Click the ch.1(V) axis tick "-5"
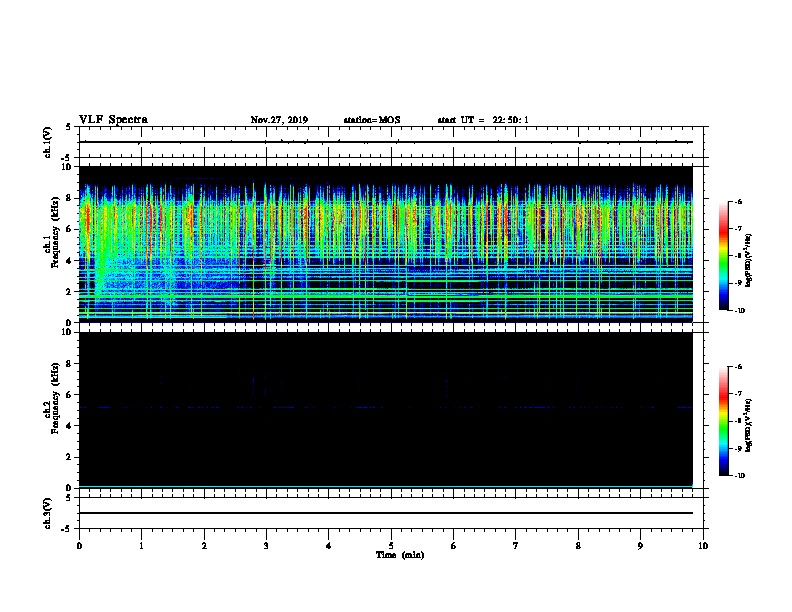792x612 pixels. pos(68,158)
